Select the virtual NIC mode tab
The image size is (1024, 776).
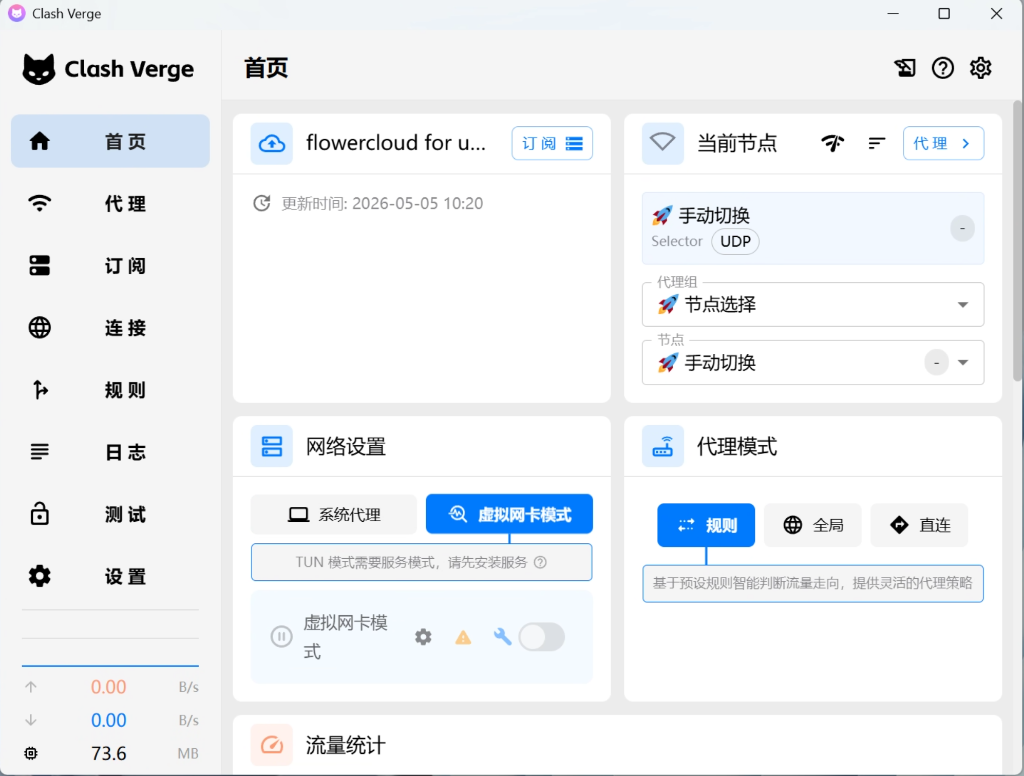[x=509, y=514]
